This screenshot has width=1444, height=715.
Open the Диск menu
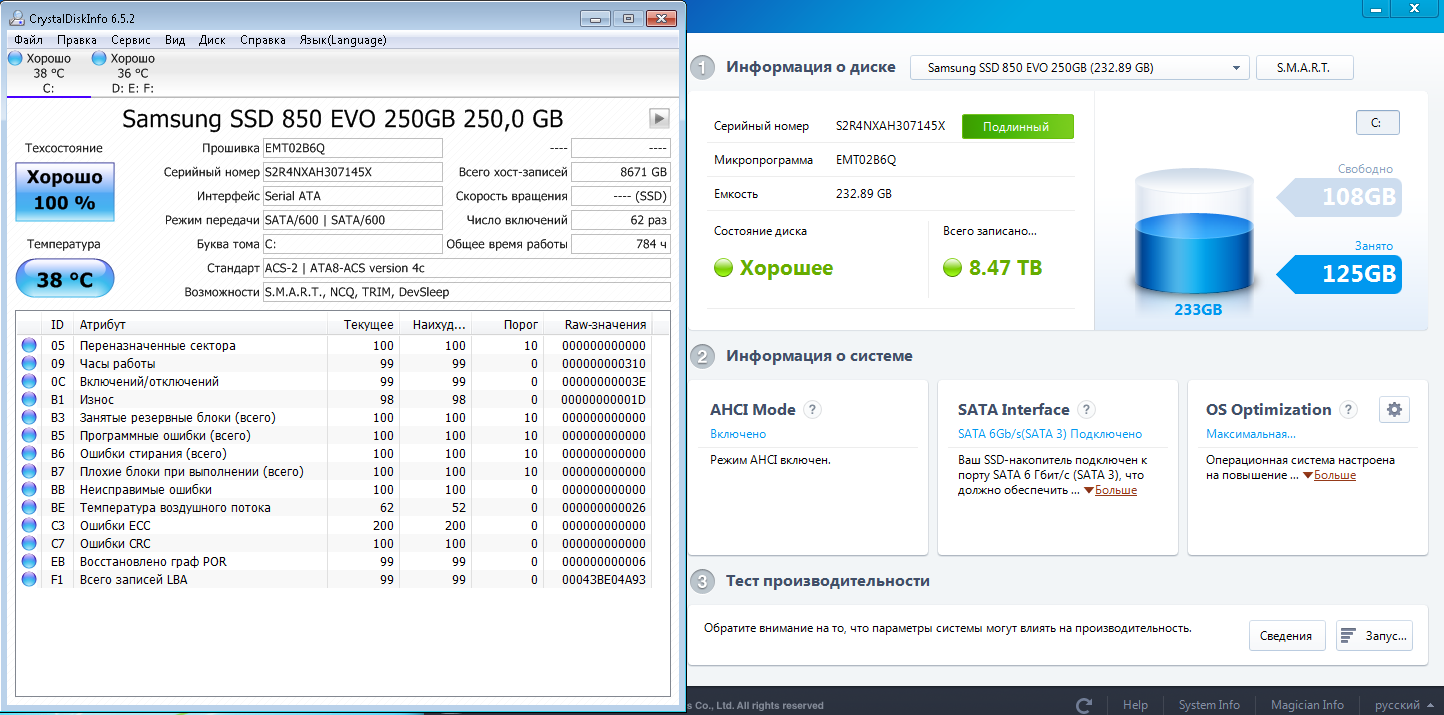pyautogui.click(x=212, y=40)
